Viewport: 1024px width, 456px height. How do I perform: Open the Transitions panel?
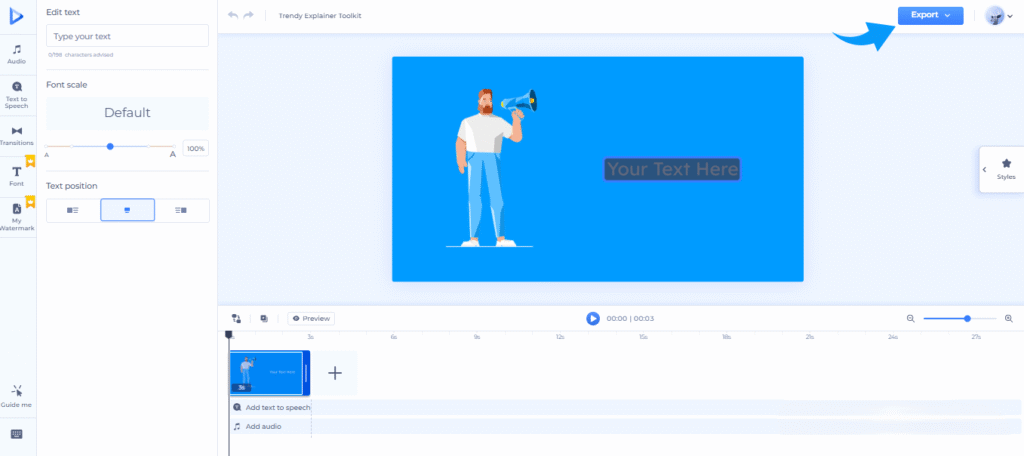(17, 135)
